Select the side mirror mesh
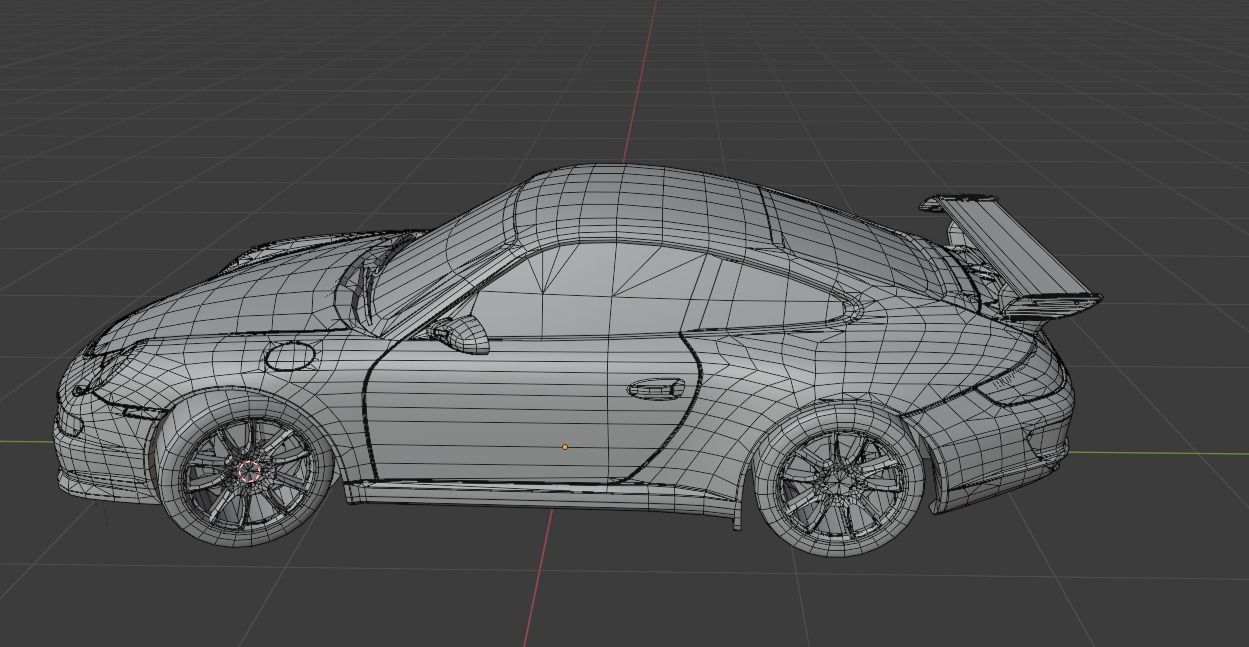Screen dimensions: 1249x647 pyautogui.click(x=458, y=334)
